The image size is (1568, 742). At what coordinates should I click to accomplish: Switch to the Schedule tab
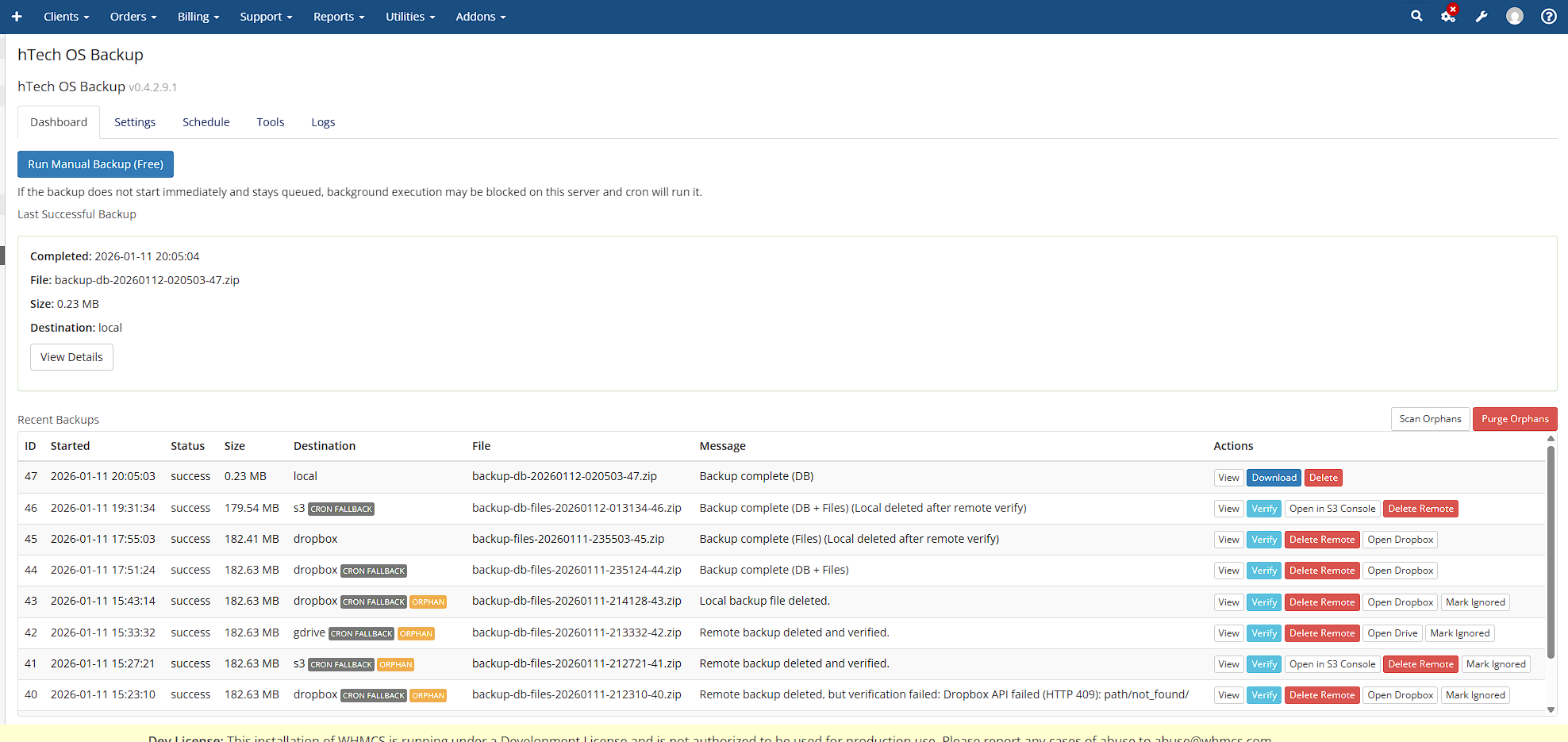206,122
